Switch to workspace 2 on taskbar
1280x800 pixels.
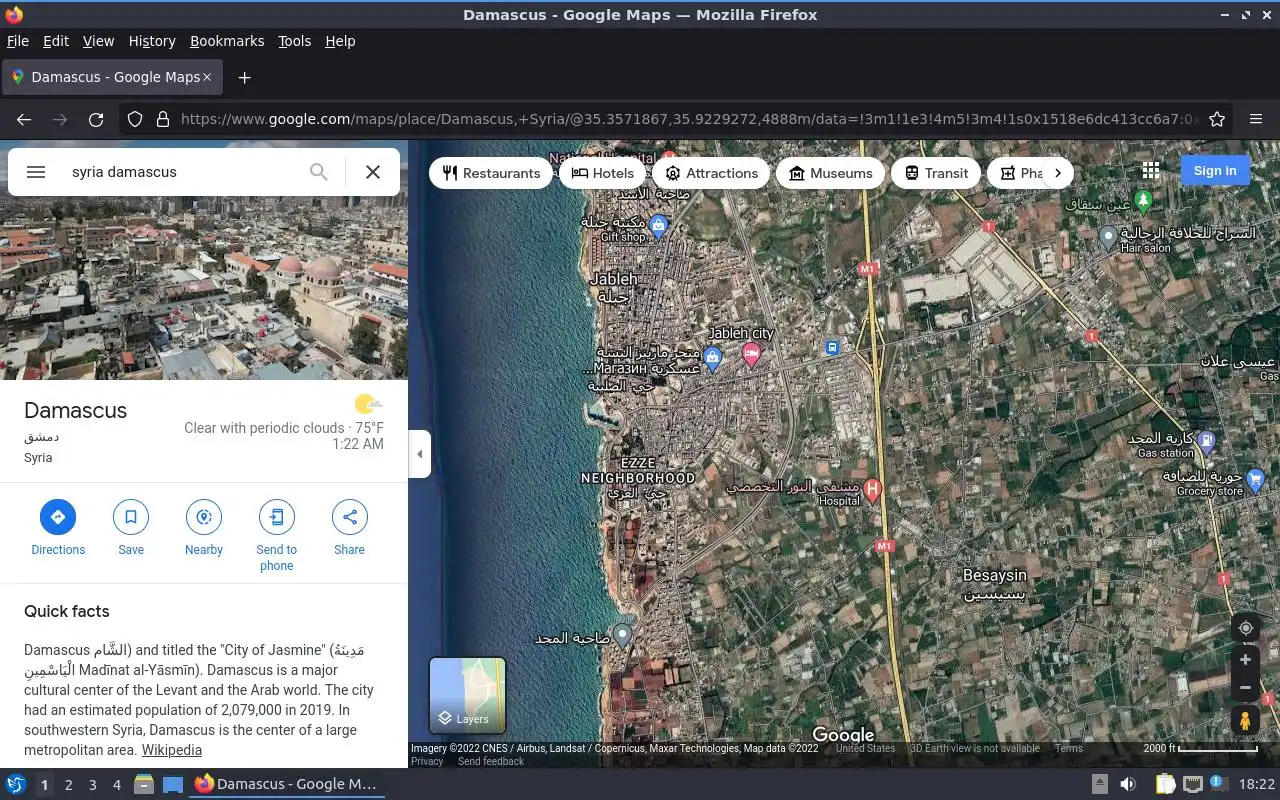click(x=68, y=785)
